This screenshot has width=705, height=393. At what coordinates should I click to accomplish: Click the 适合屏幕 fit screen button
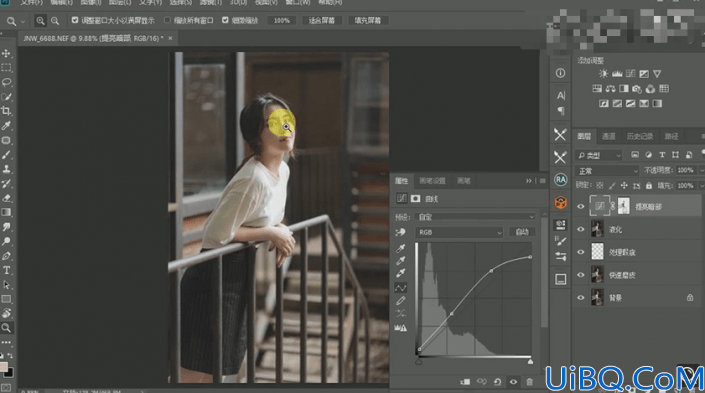click(x=321, y=21)
